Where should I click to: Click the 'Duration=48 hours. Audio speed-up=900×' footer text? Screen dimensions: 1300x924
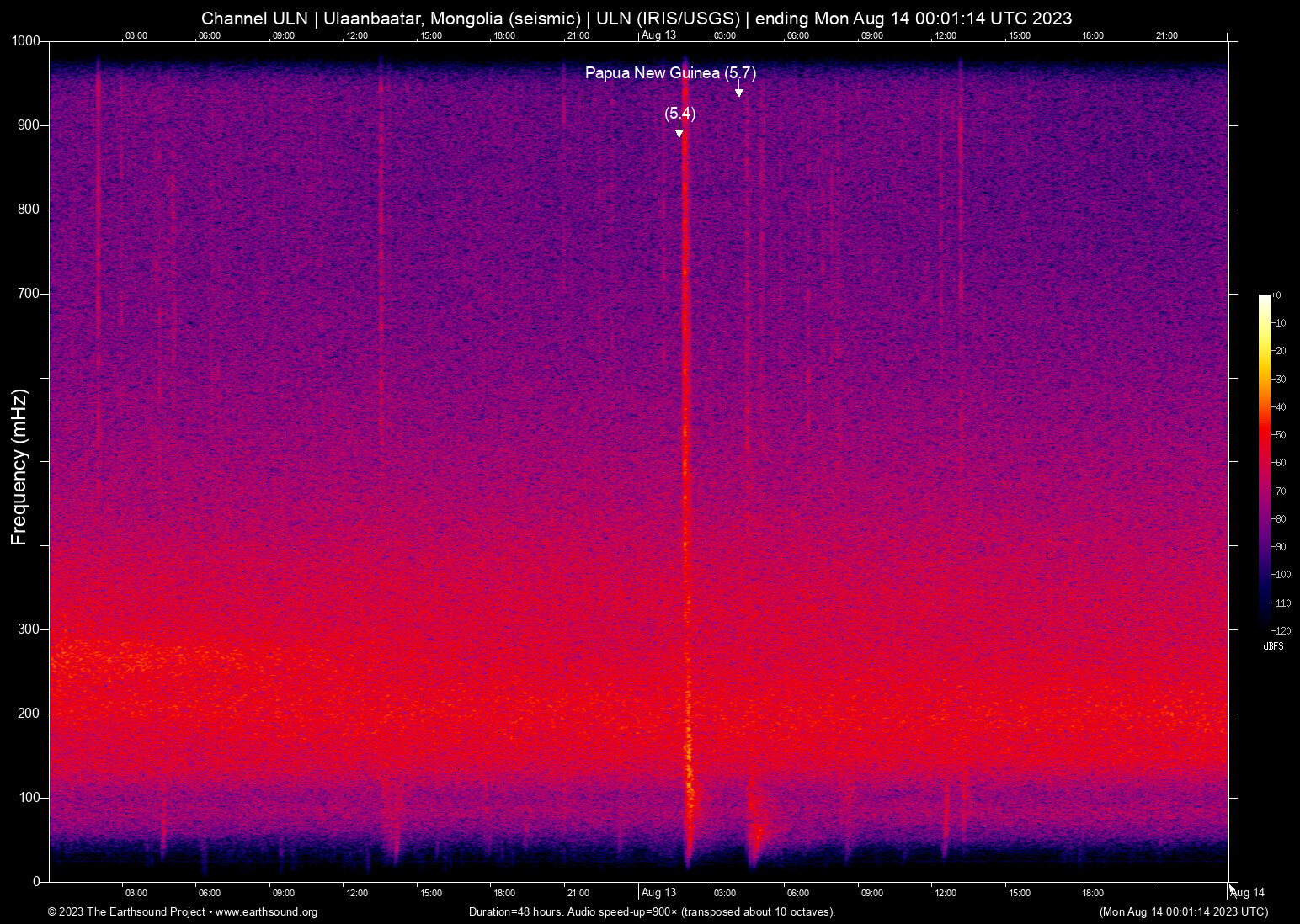click(573, 912)
